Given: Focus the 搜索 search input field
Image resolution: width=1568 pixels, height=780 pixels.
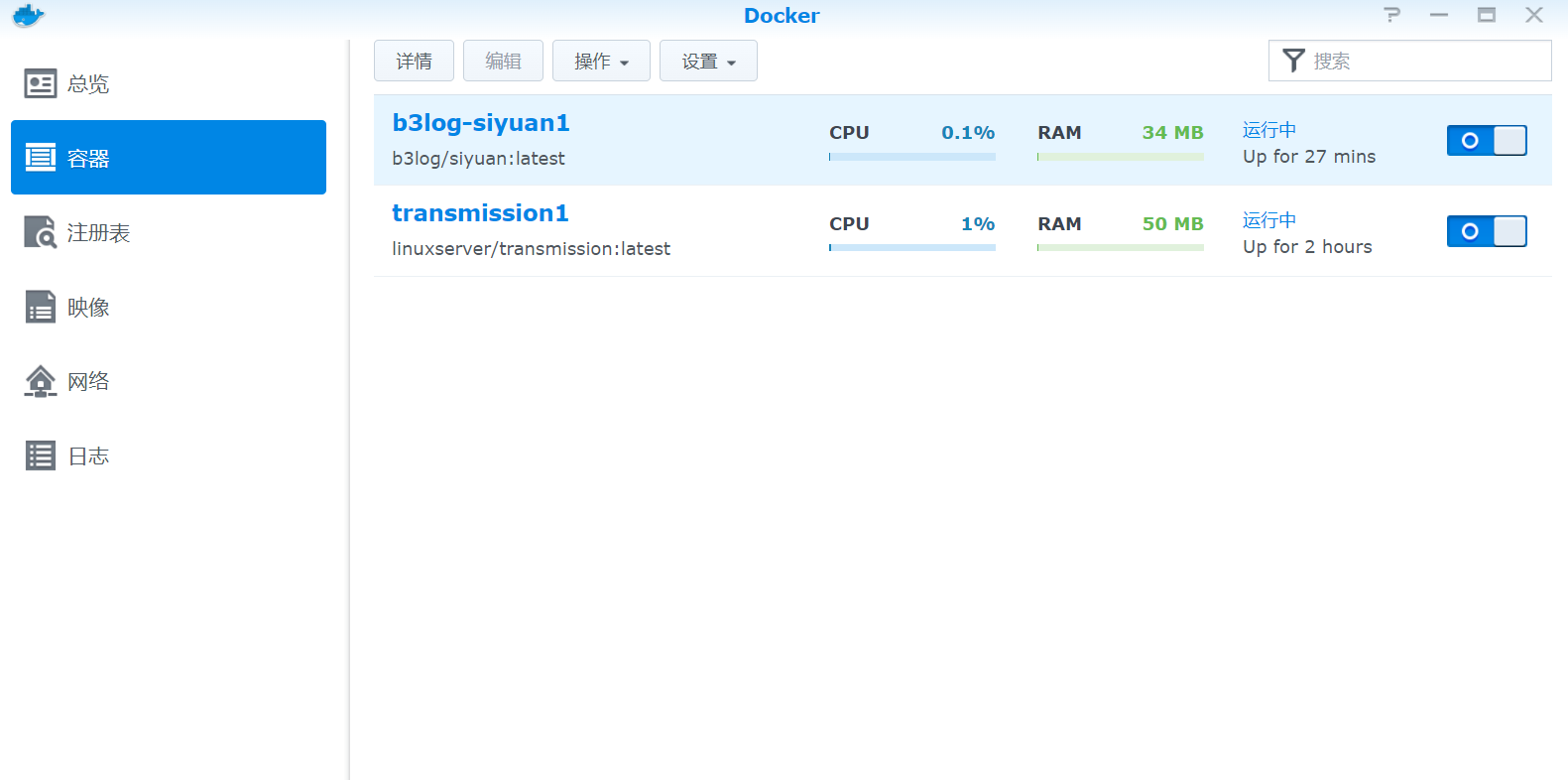Looking at the screenshot, I should [1410, 61].
